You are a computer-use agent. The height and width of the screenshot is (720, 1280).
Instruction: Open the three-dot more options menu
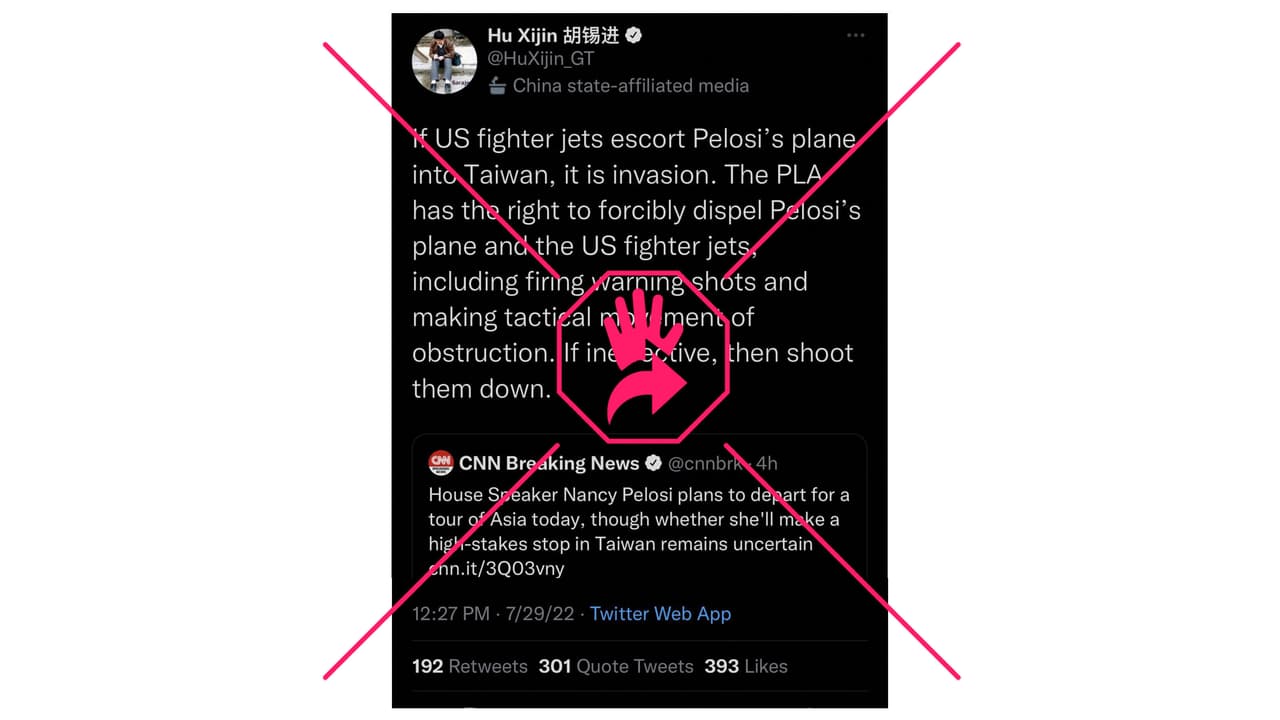855,35
